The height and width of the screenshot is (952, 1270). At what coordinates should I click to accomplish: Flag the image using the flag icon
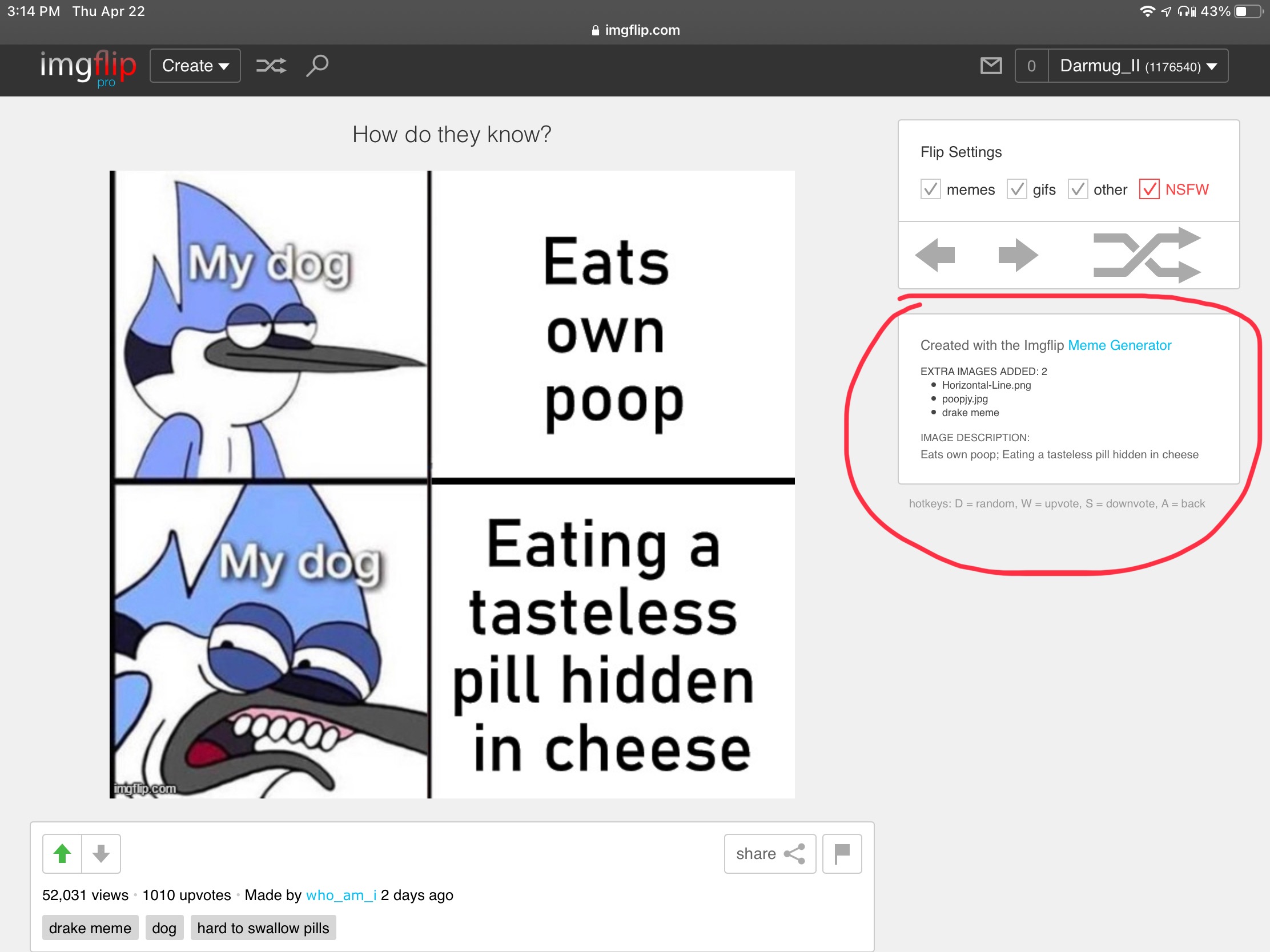coord(842,853)
